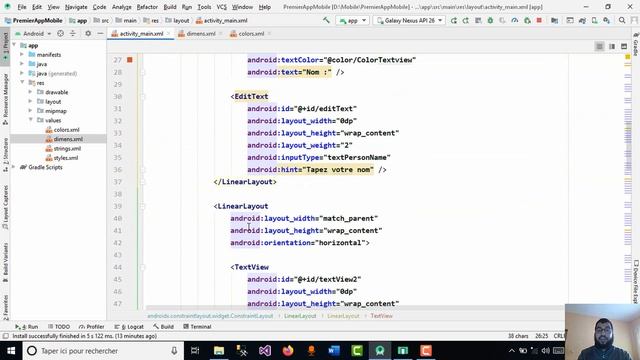
Task: Close the colors.xml tab
Action: coord(269,34)
